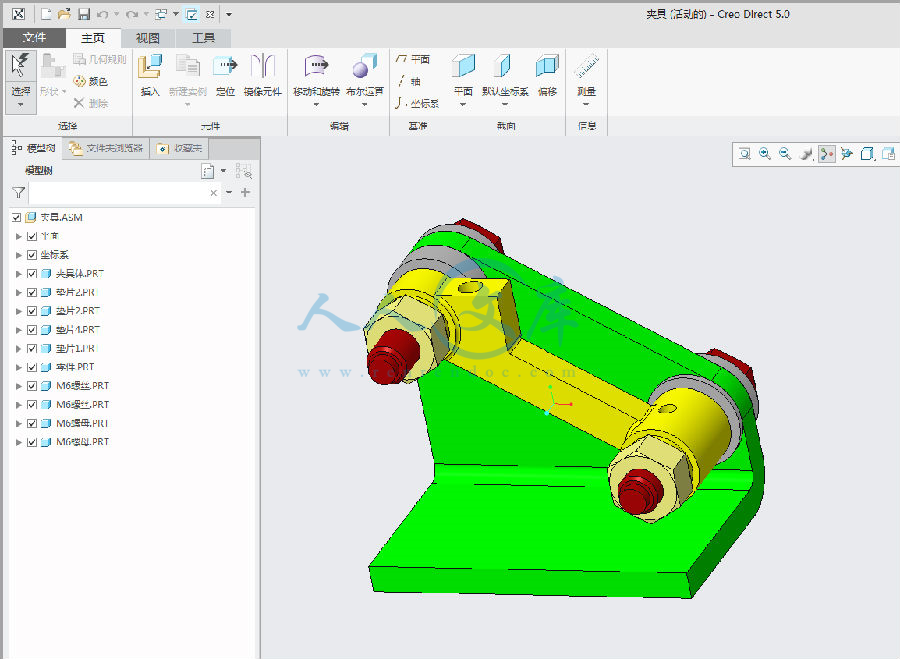Click the 镜像元件 (Mirror component) icon
Image resolution: width=900 pixels, height=659 pixels.
(x=263, y=66)
